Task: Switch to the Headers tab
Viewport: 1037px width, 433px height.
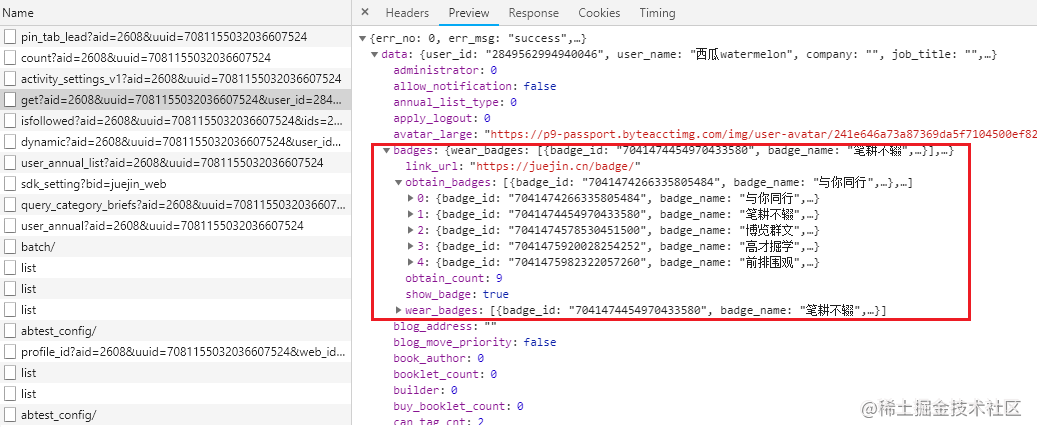Action: coord(407,13)
